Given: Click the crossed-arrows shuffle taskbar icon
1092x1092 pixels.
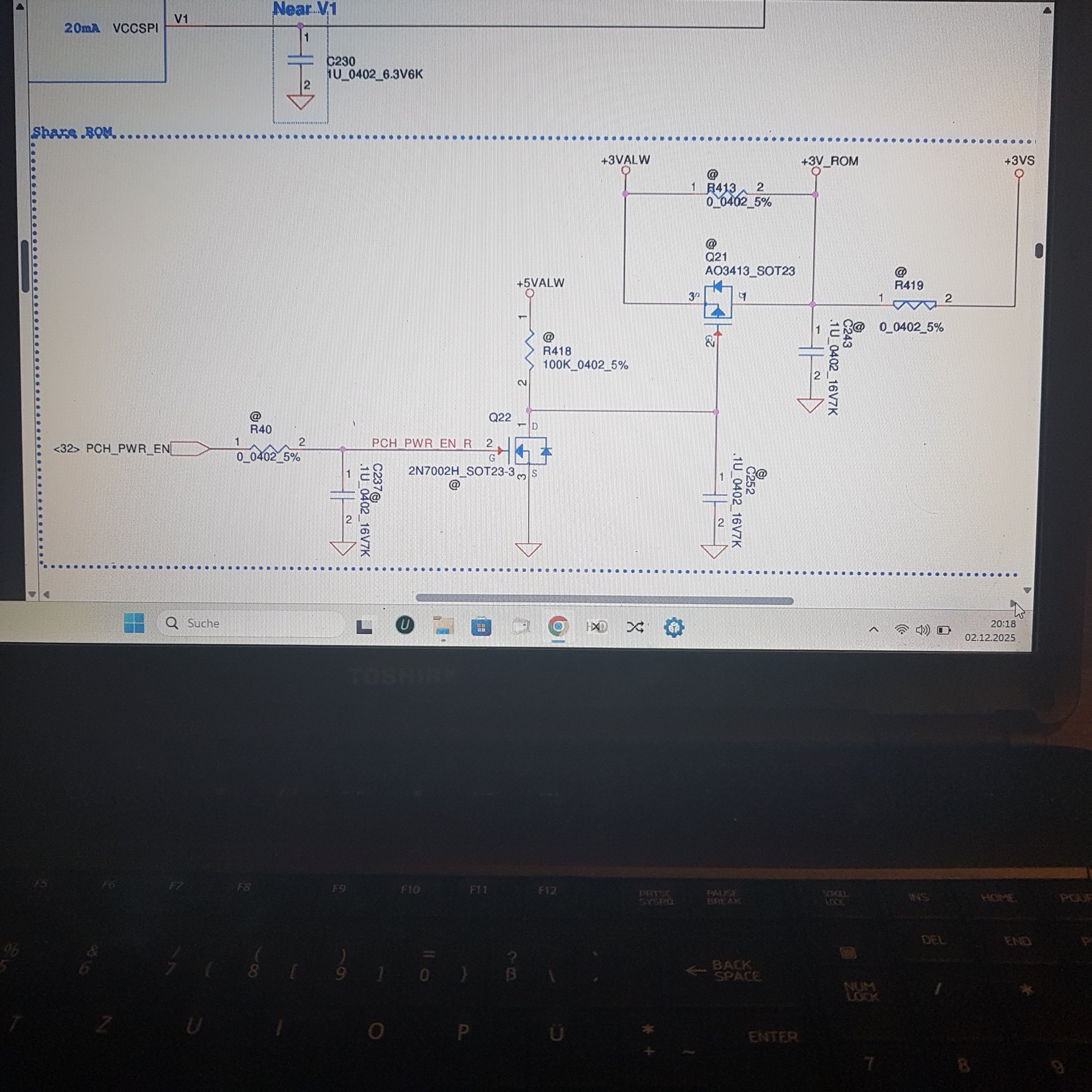Looking at the screenshot, I should click(x=635, y=627).
